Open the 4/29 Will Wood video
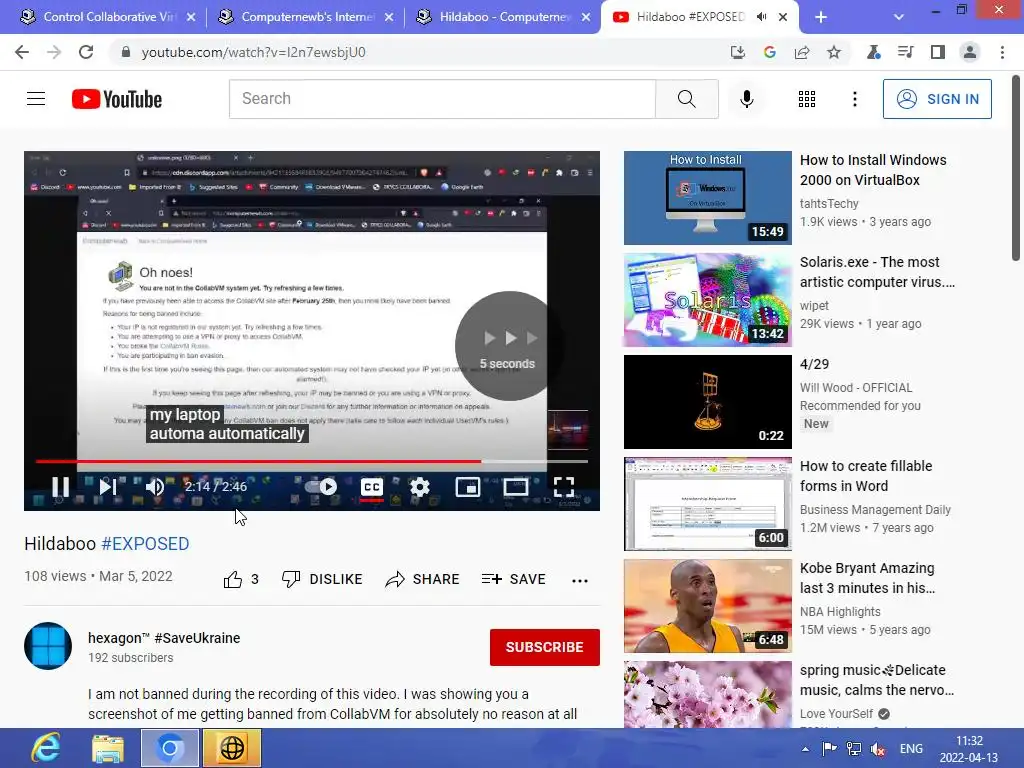 707,402
